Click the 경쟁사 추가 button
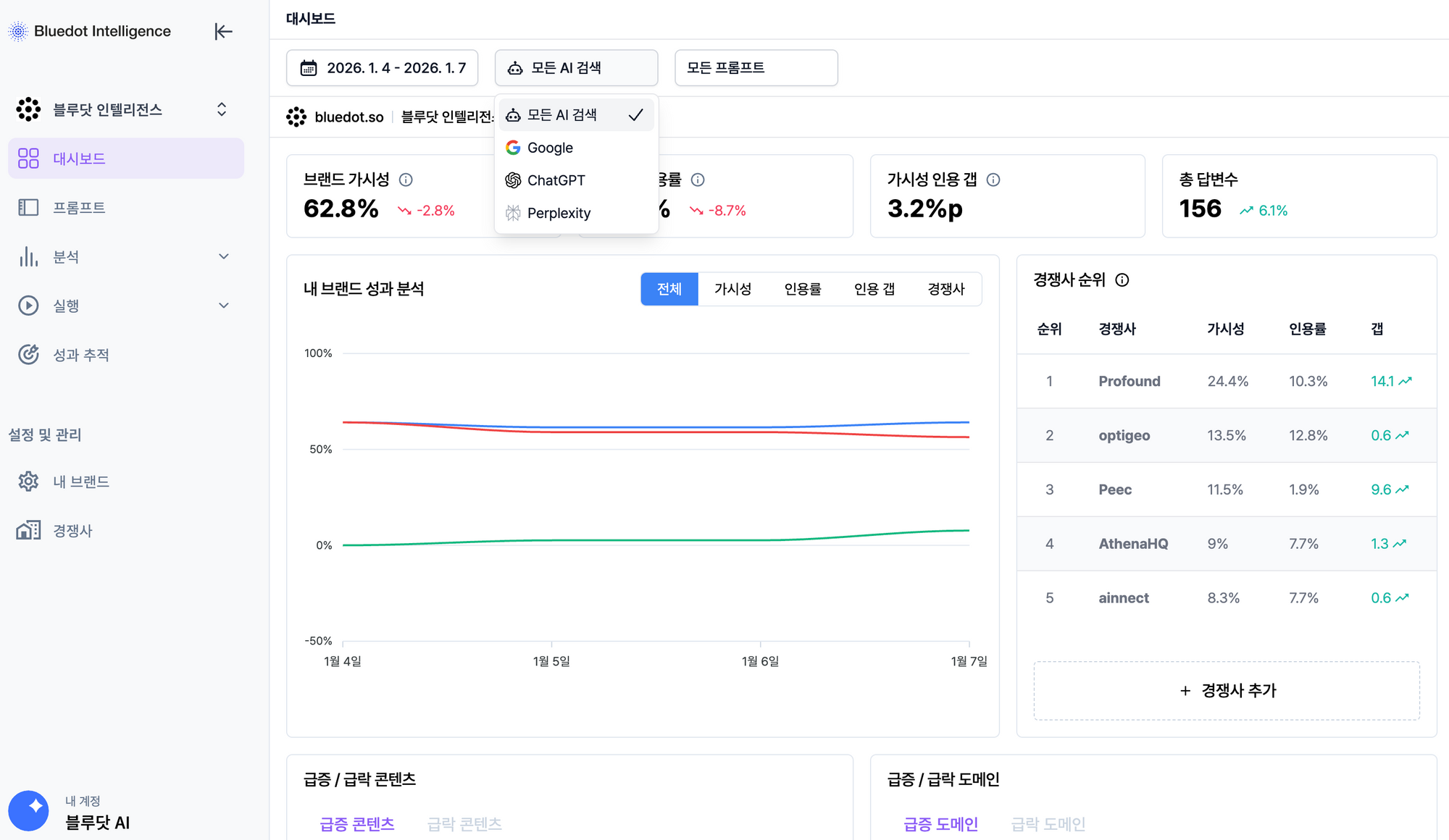This screenshot has height=840, width=1449. pos(1227,691)
